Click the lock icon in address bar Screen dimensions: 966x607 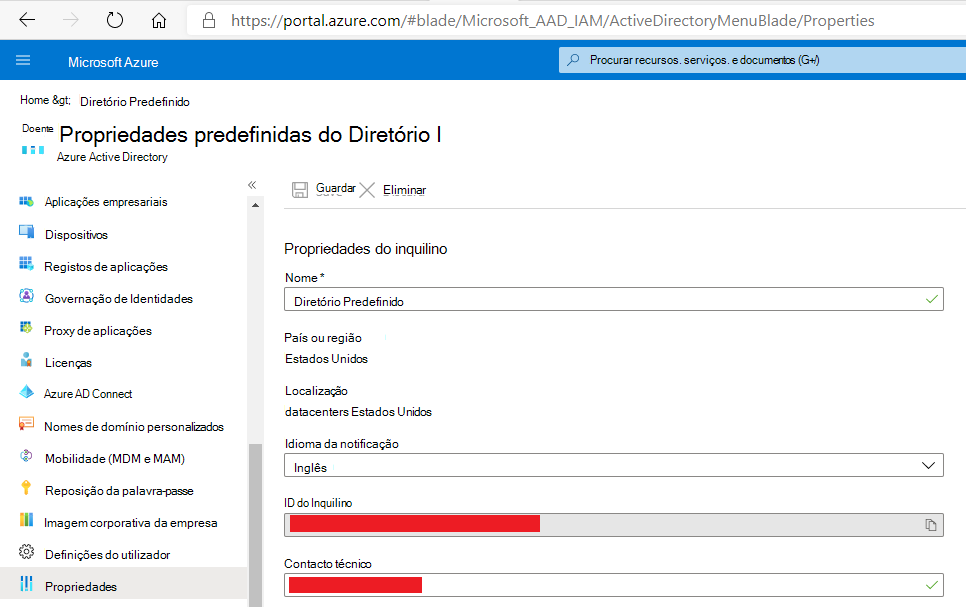pos(209,21)
